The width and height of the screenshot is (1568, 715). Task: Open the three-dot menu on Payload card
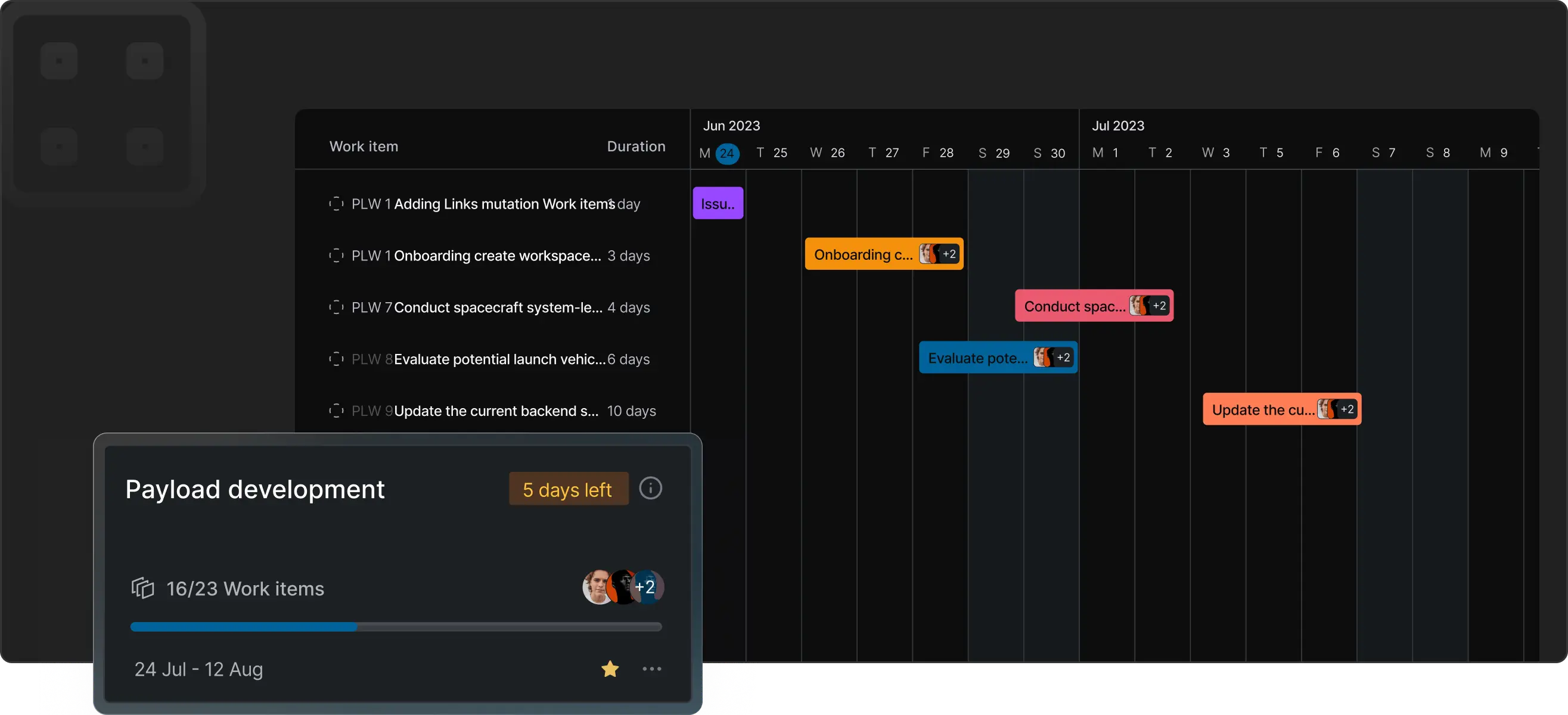point(651,669)
